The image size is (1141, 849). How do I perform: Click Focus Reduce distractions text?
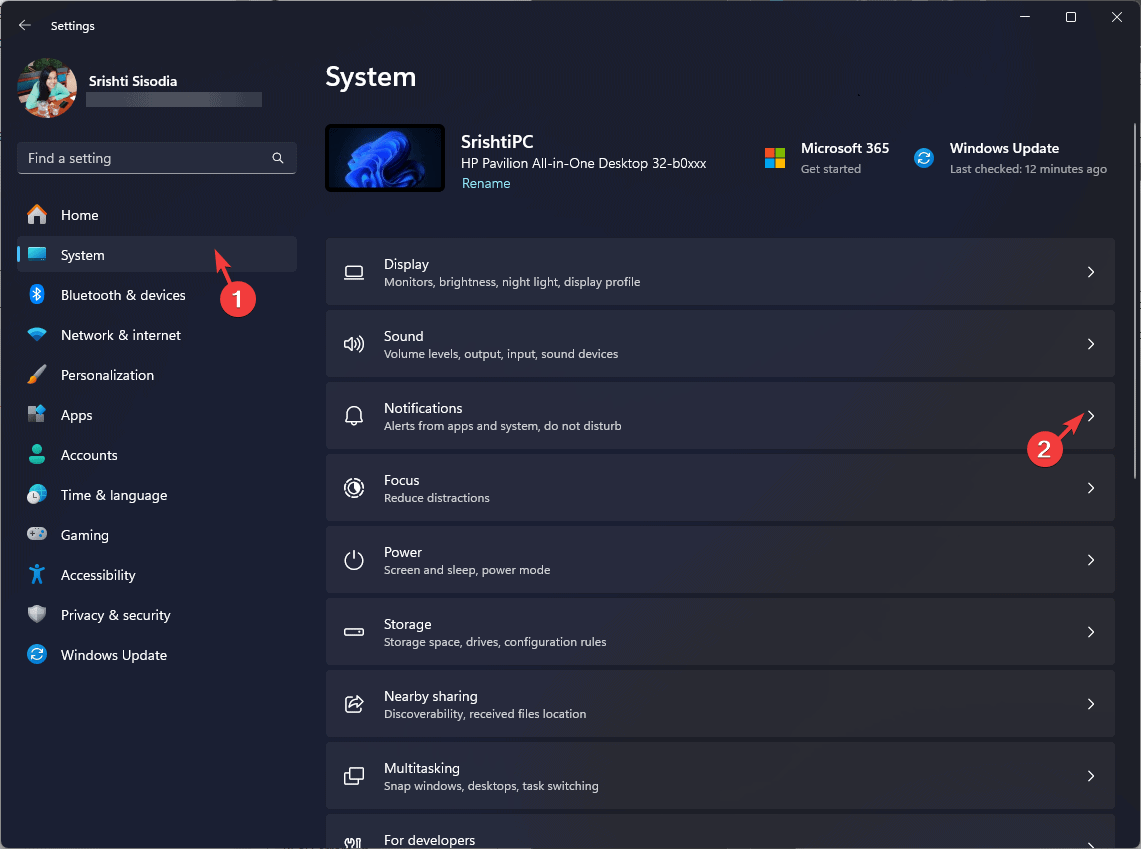pyautogui.click(x=437, y=498)
